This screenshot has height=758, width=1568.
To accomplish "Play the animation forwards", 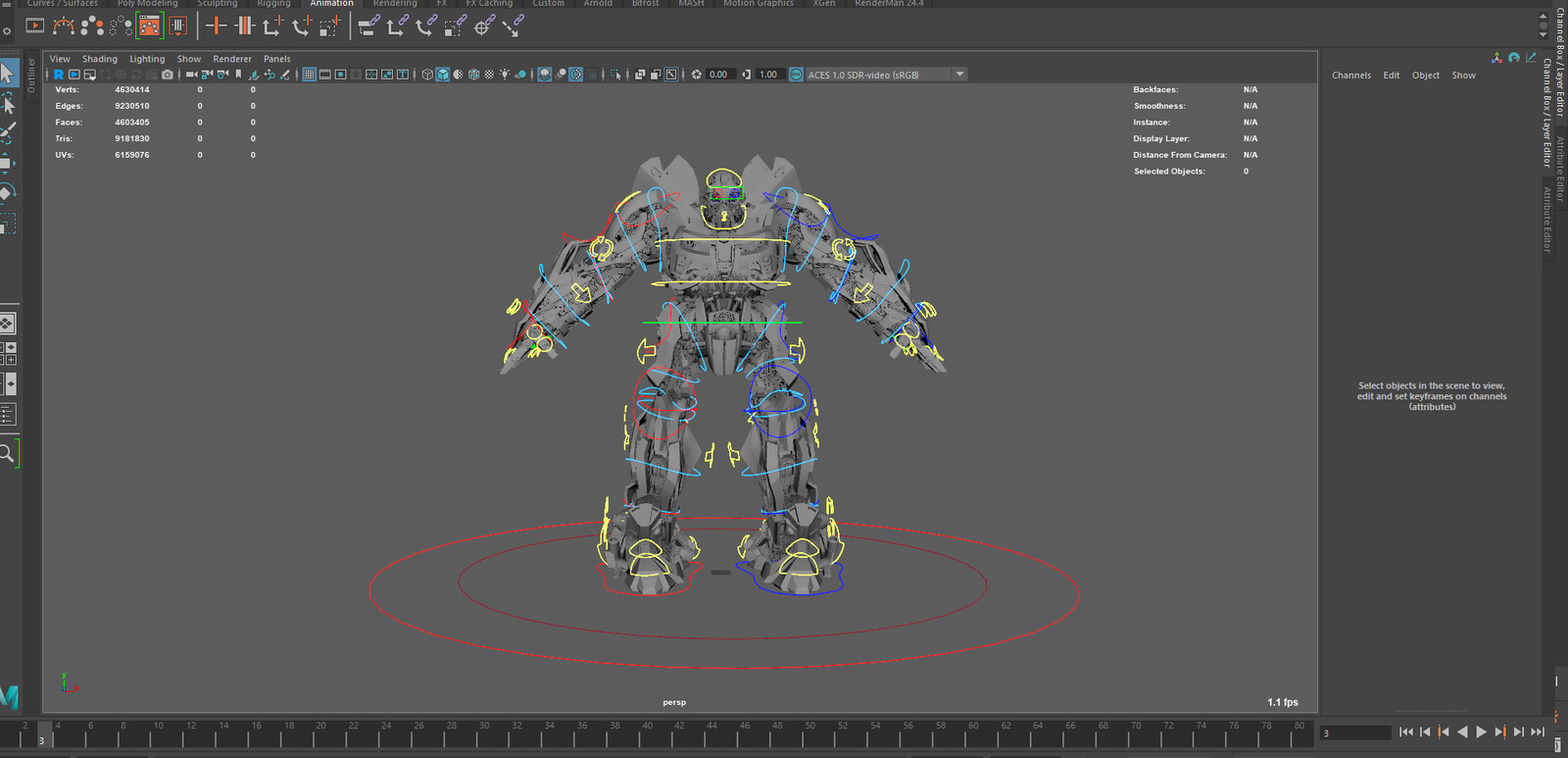I will [1481, 733].
